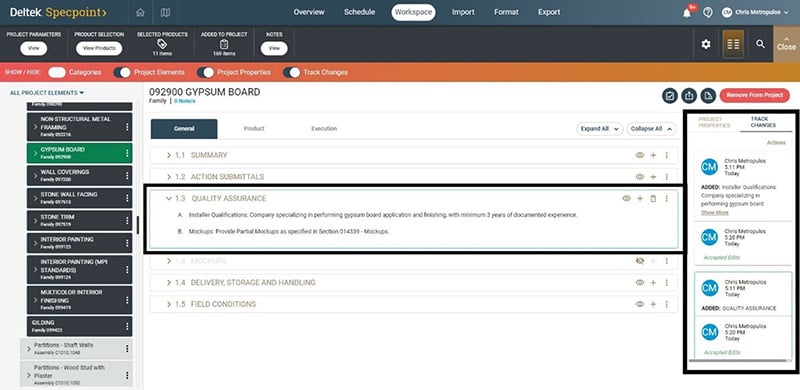
Task: Click the export share icon near section title
Action: pos(689,95)
